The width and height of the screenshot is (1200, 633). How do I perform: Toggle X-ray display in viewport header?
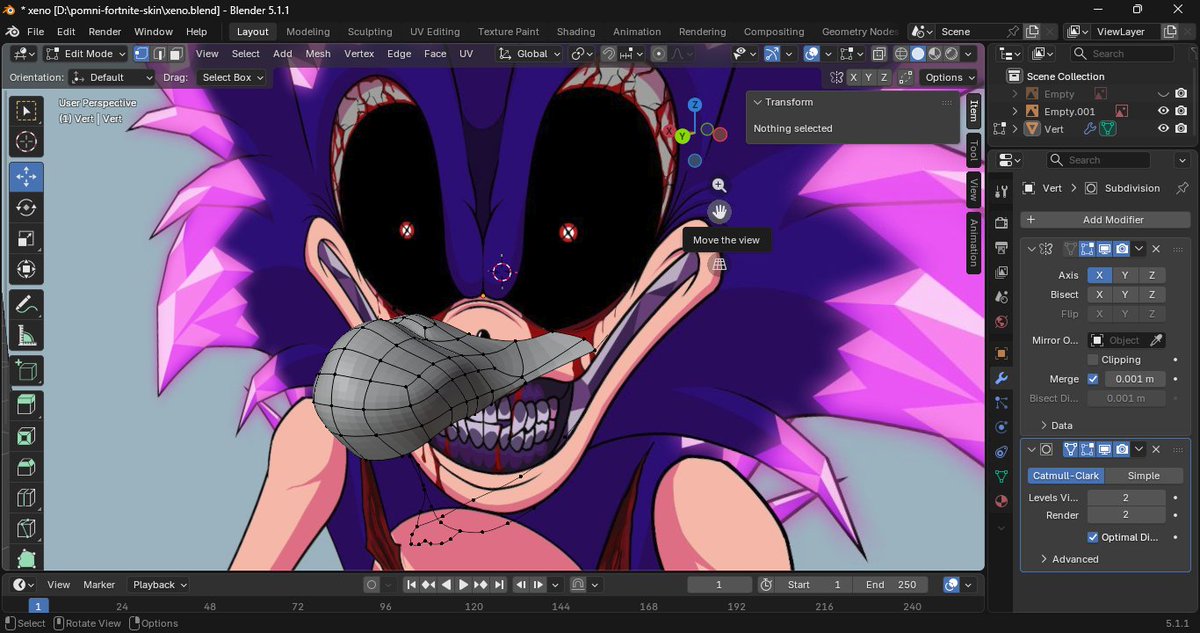878,54
